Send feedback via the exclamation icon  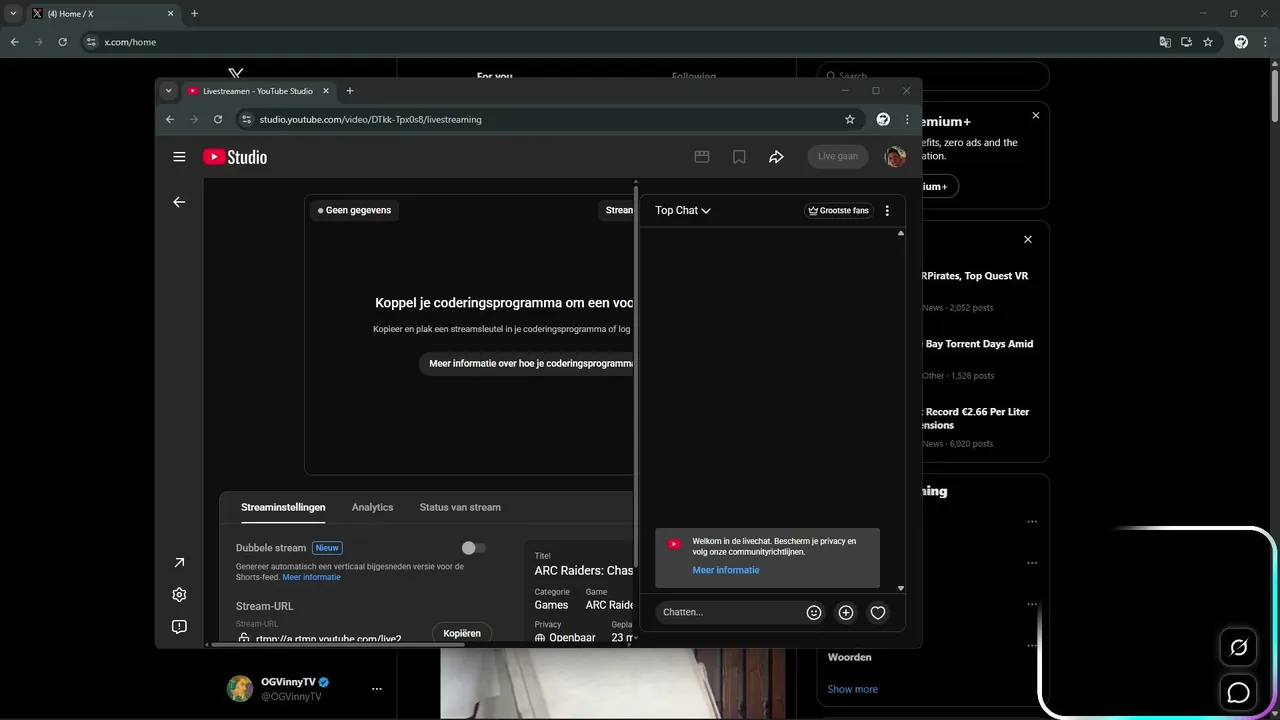[x=179, y=627]
